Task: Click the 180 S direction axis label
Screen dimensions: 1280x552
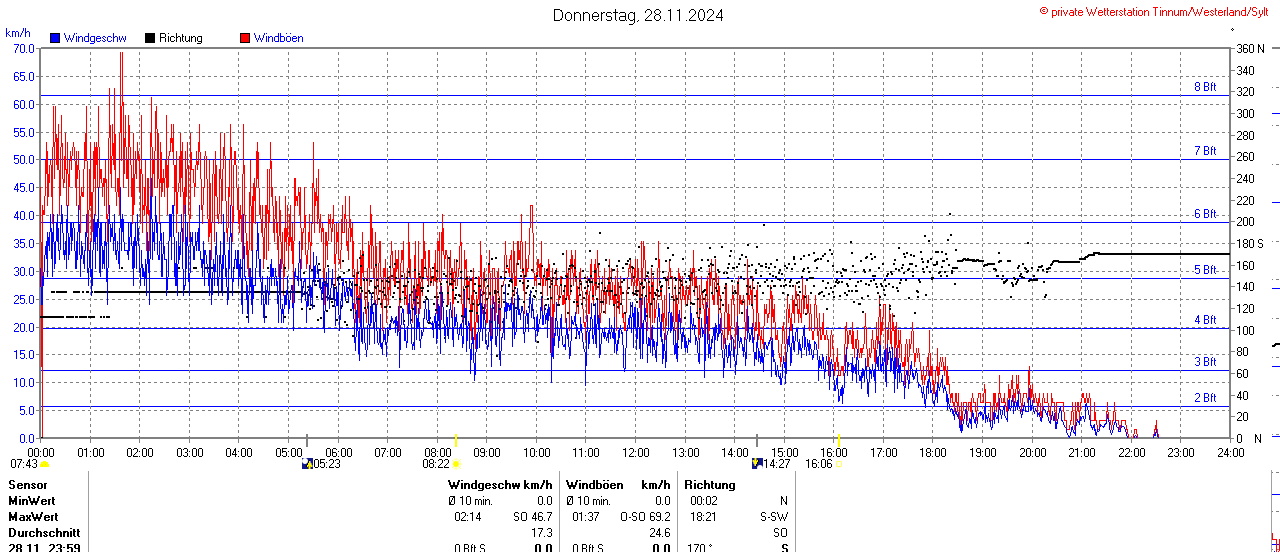Action: [1250, 243]
